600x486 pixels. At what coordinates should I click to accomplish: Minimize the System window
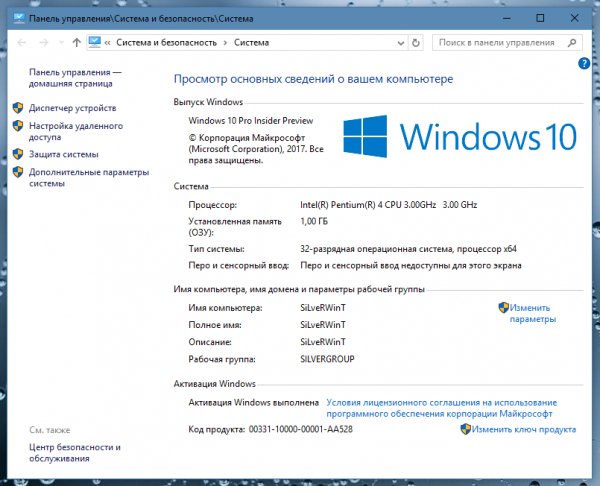(507, 18)
